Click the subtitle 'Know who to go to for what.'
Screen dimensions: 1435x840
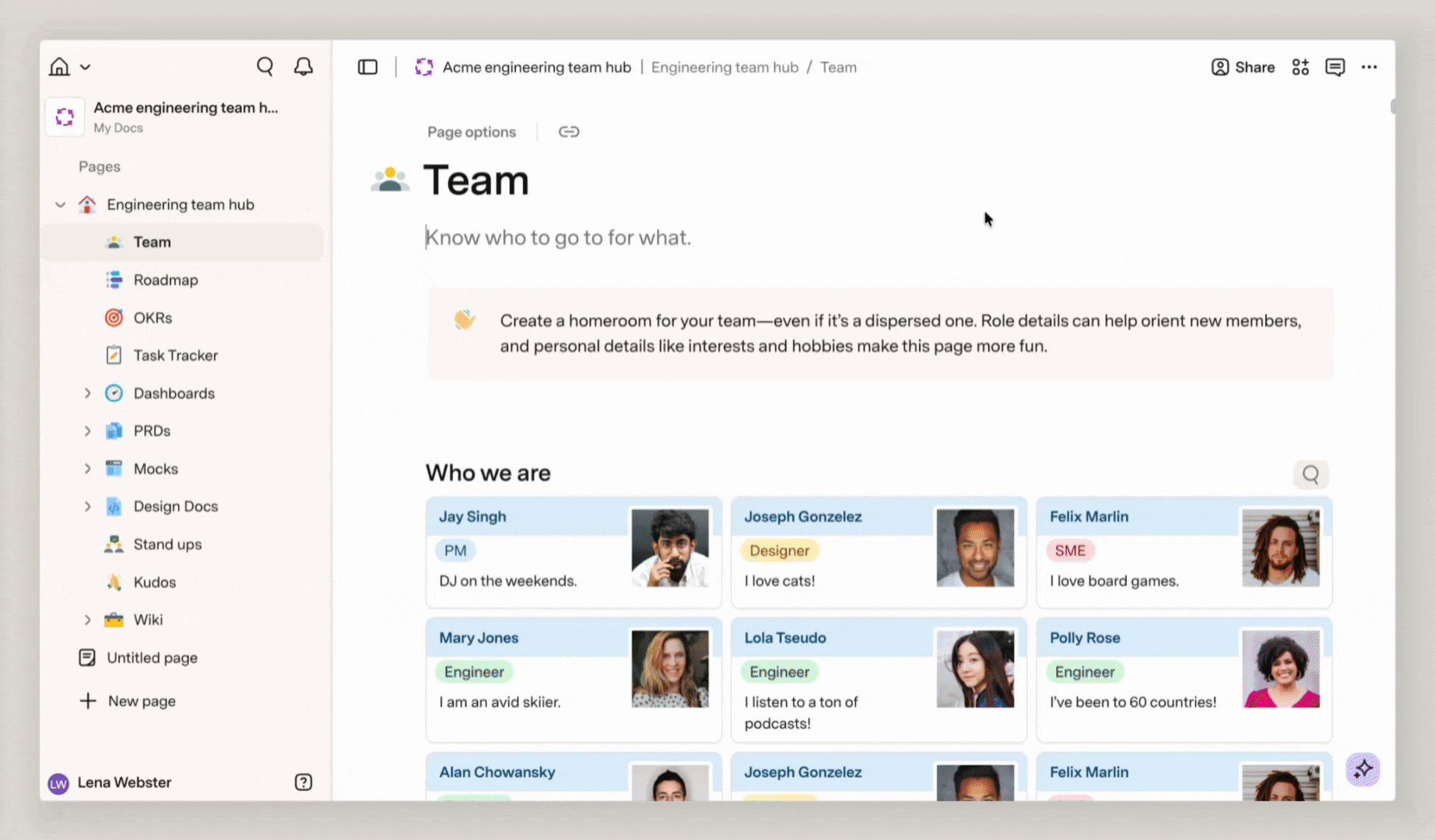559,237
